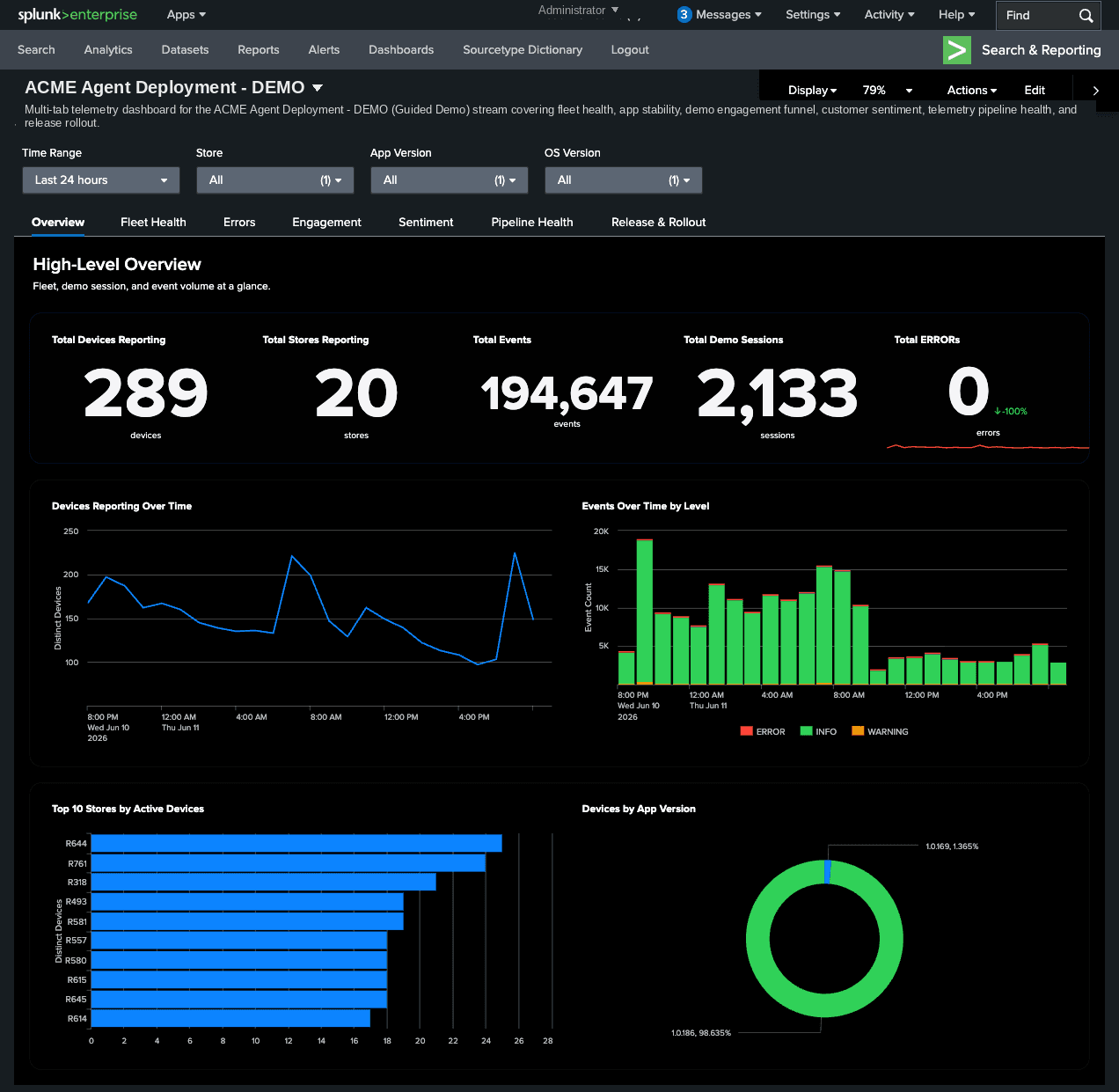Click the Splunk enterprise logo
Image resolution: width=1119 pixels, height=1092 pixels.
click(x=77, y=15)
